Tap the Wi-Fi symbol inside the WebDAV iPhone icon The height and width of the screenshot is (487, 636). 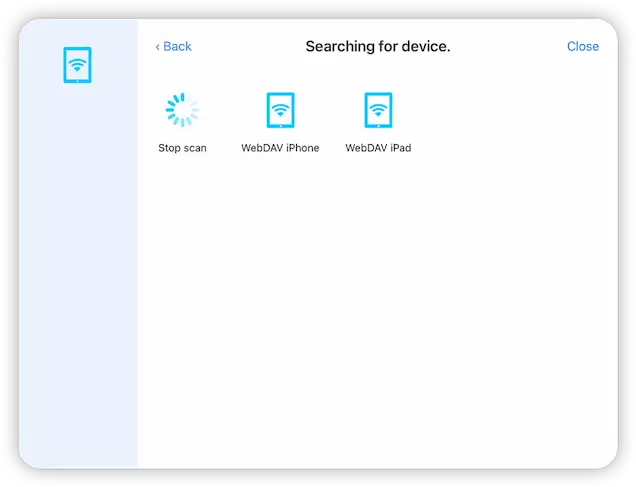tap(280, 108)
